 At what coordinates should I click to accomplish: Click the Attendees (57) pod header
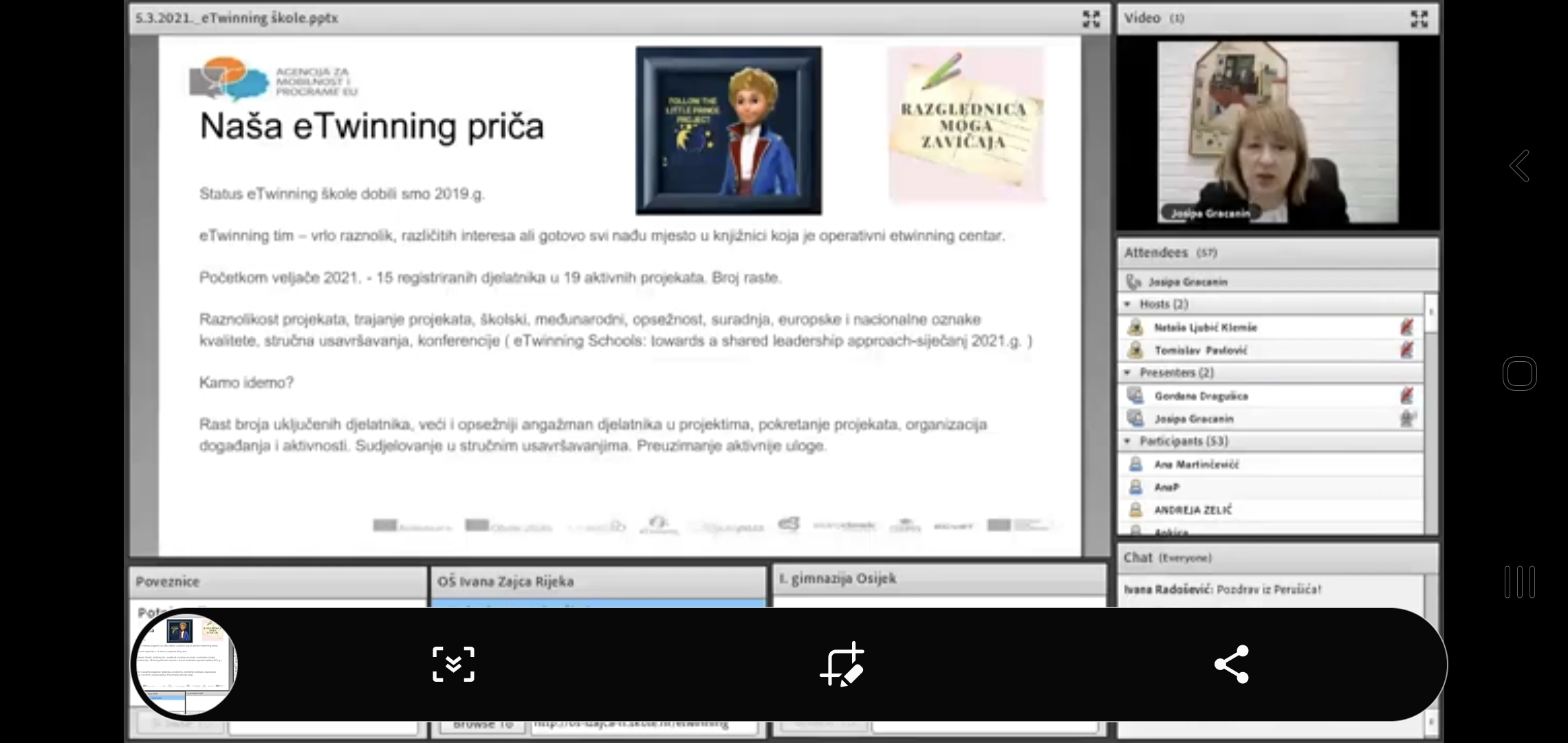1278,252
